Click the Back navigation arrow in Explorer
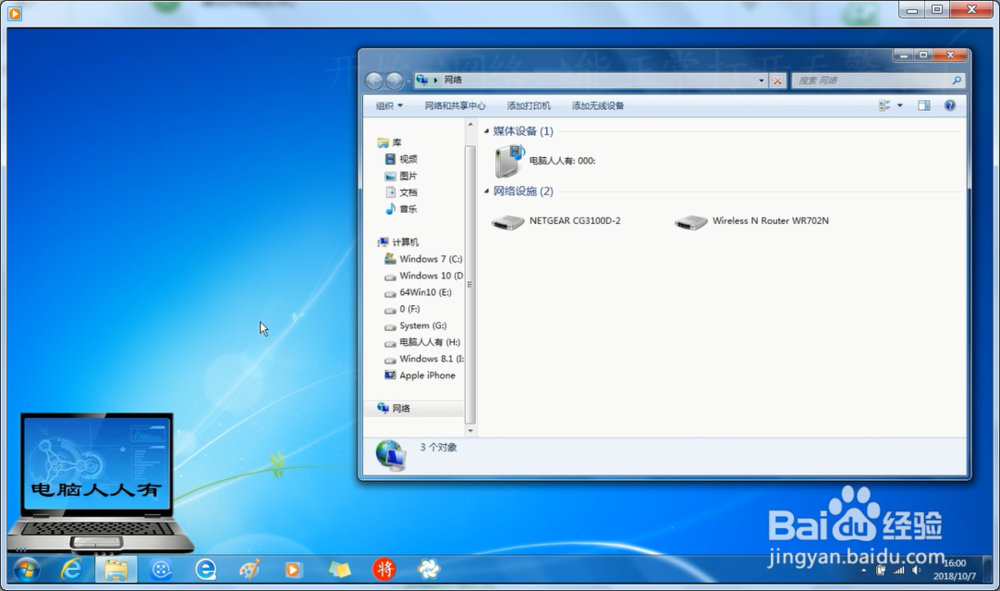The height and width of the screenshot is (591, 1000). (x=374, y=80)
